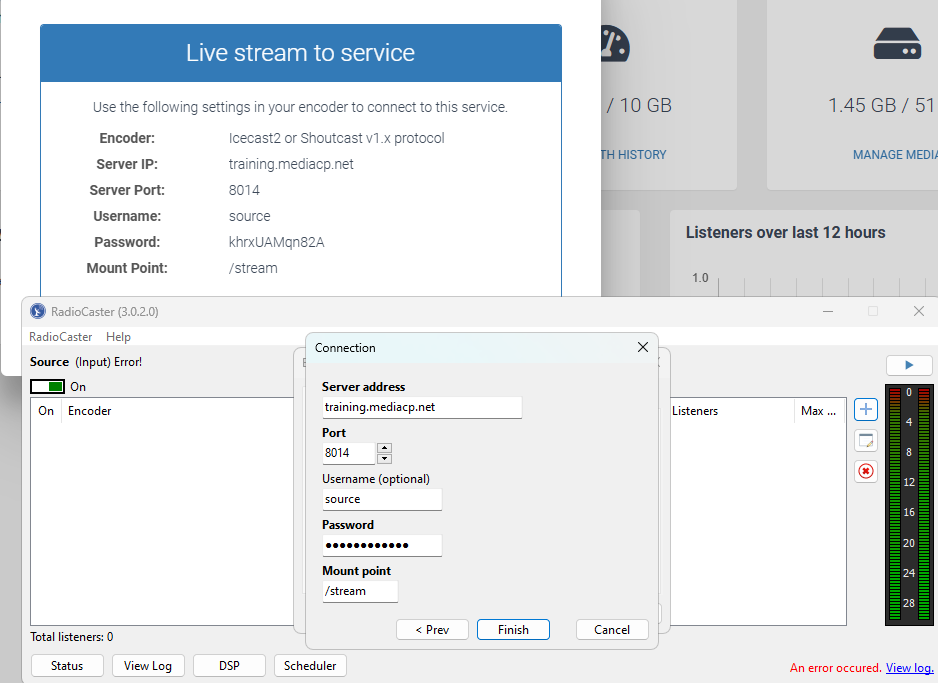Open the Status panel button
The height and width of the screenshot is (683, 938).
coord(67,666)
